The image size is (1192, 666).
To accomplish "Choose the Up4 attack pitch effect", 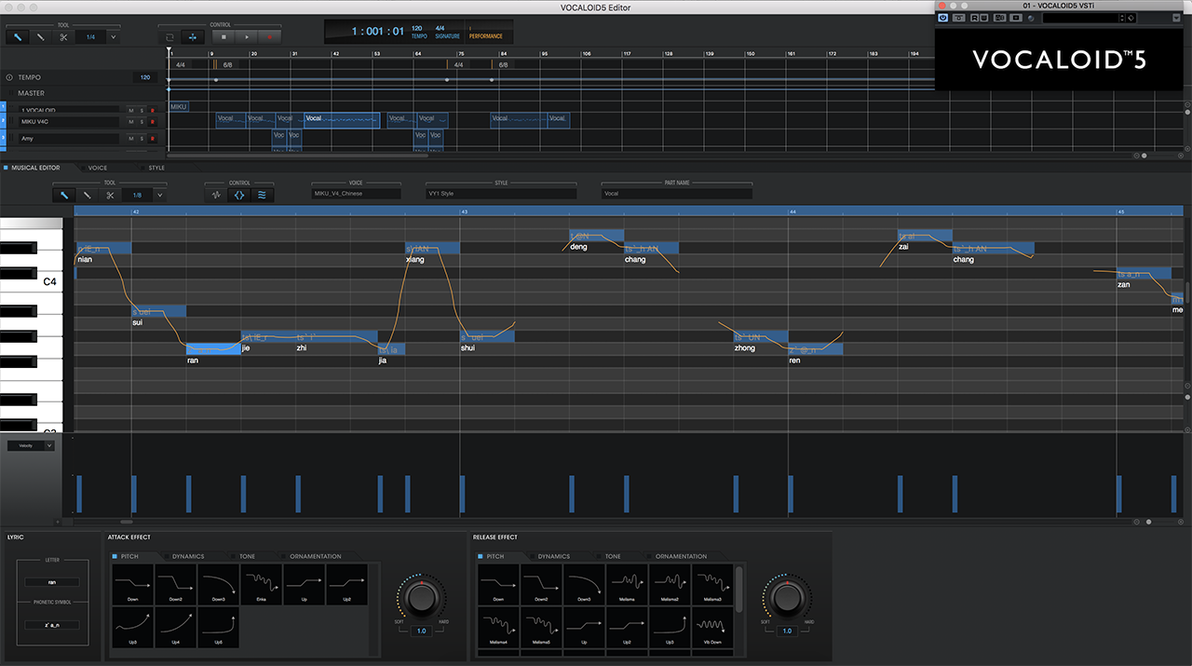I will pyautogui.click(x=176, y=627).
